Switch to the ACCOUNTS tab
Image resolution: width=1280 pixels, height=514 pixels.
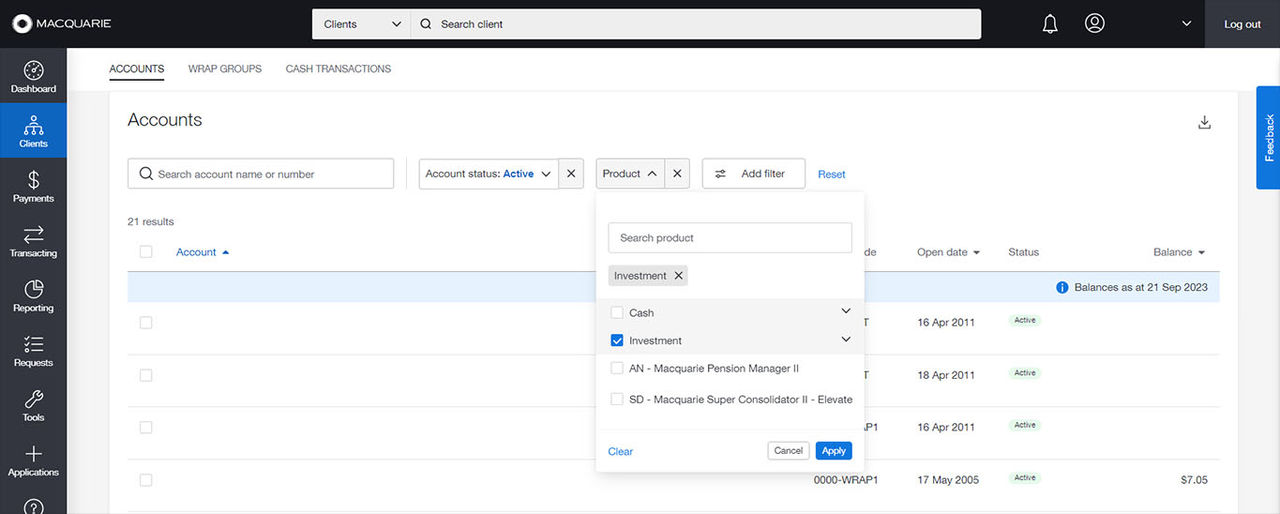(136, 69)
